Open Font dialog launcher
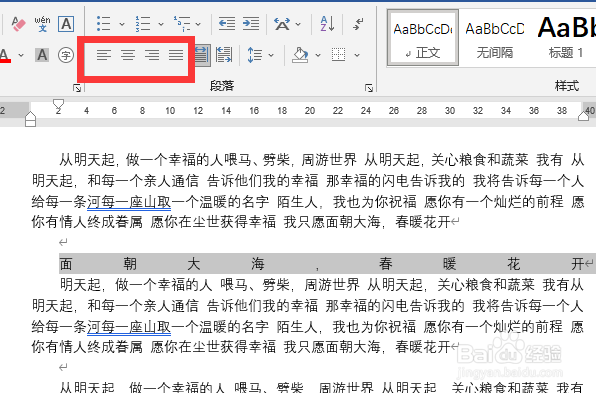596x393 pixels. click(77, 88)
